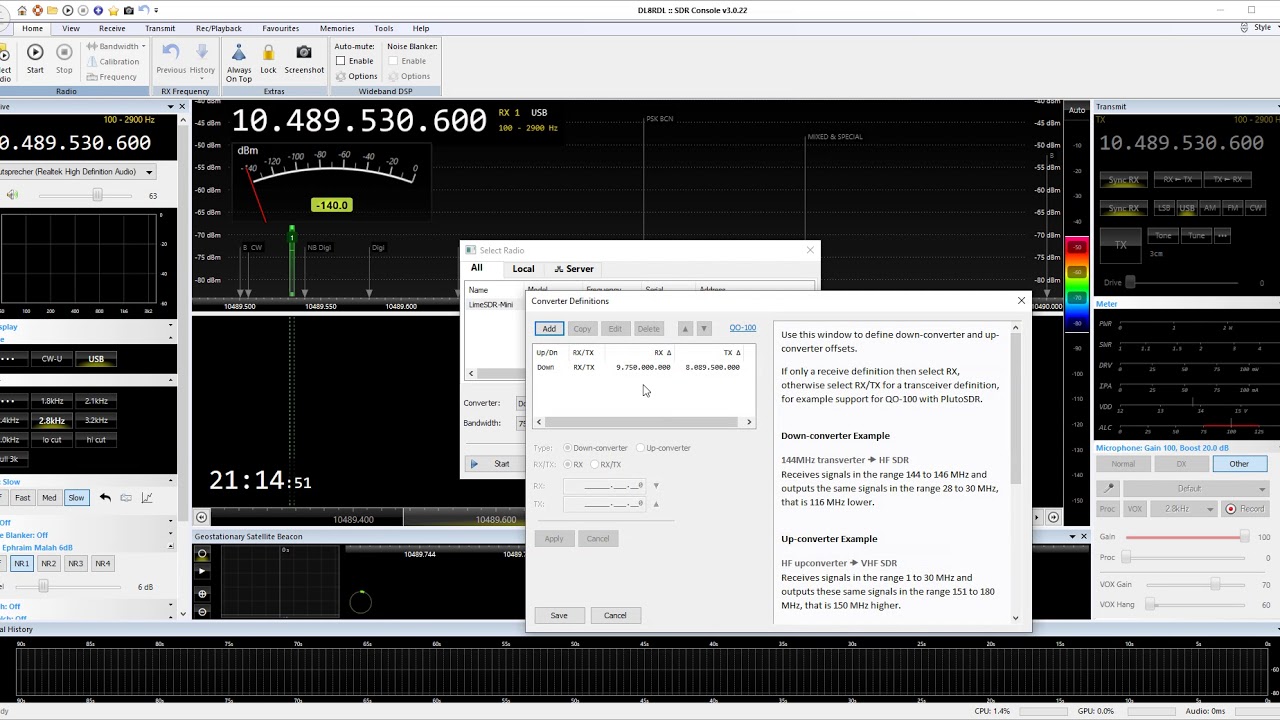Click the rewind icon left of waterfall scrollbar
The image size is (1280, 720).
(x=201, y=518)
